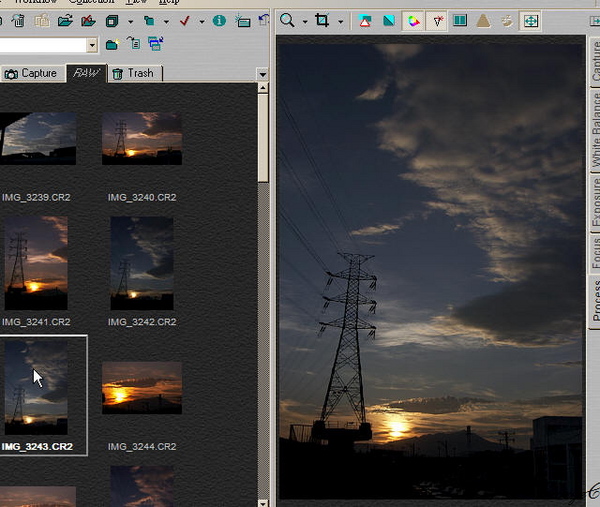The width and height of the screenshot is (600, 507).
Task: Select the IMG_3239.CR2 thumbnail
Action: [x=38, y=139]
